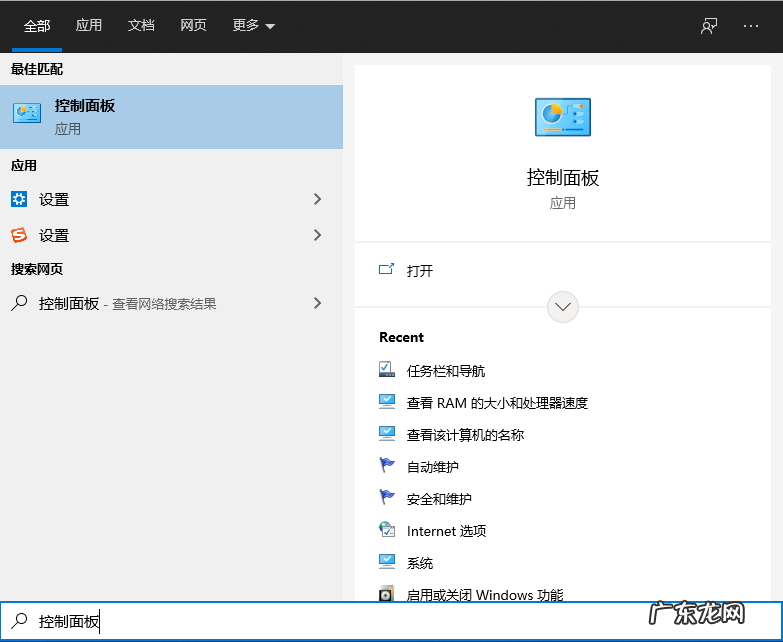Switch to the 文档 tab

pyautogui.click(x=141, y=25)
